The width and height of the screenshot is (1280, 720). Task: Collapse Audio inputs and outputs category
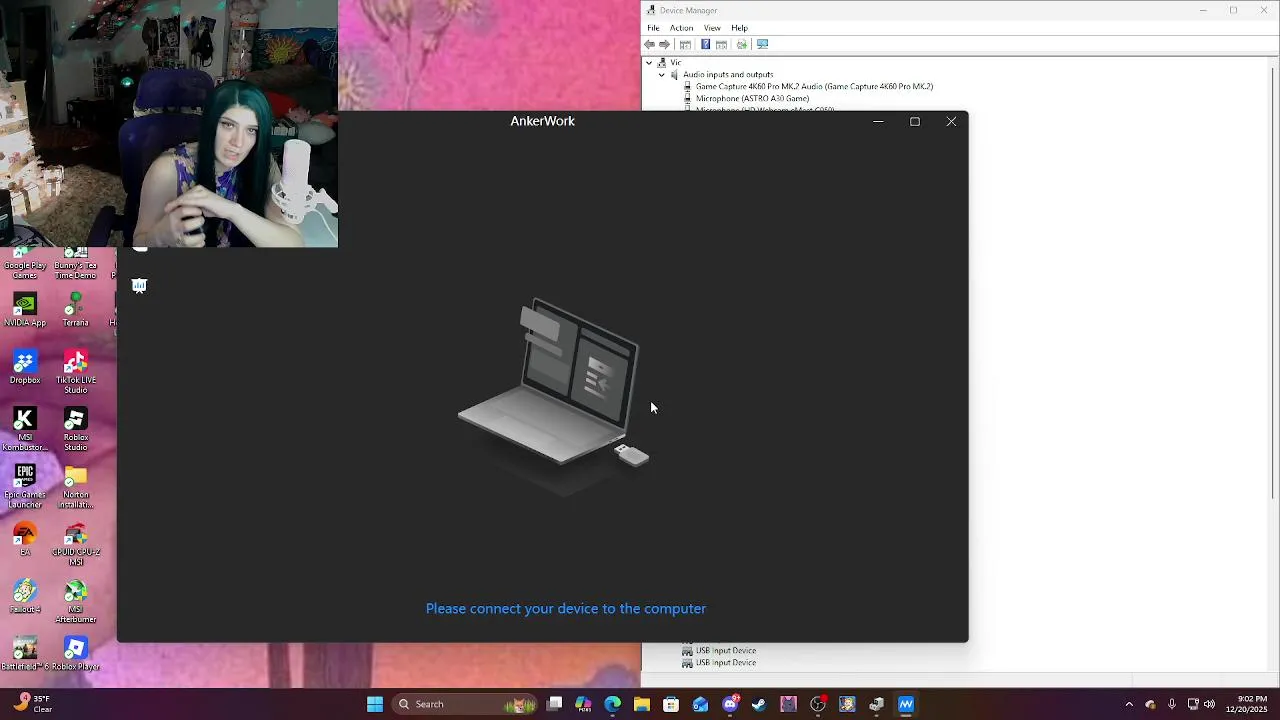click(x=661, y=75)
